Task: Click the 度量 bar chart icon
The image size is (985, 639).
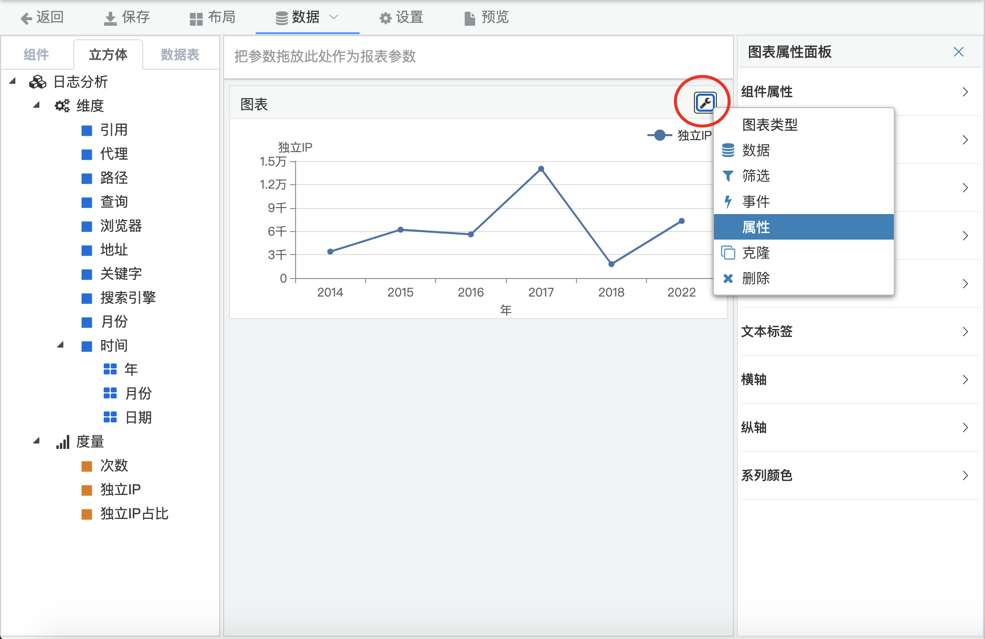Action: click(62, 442)
